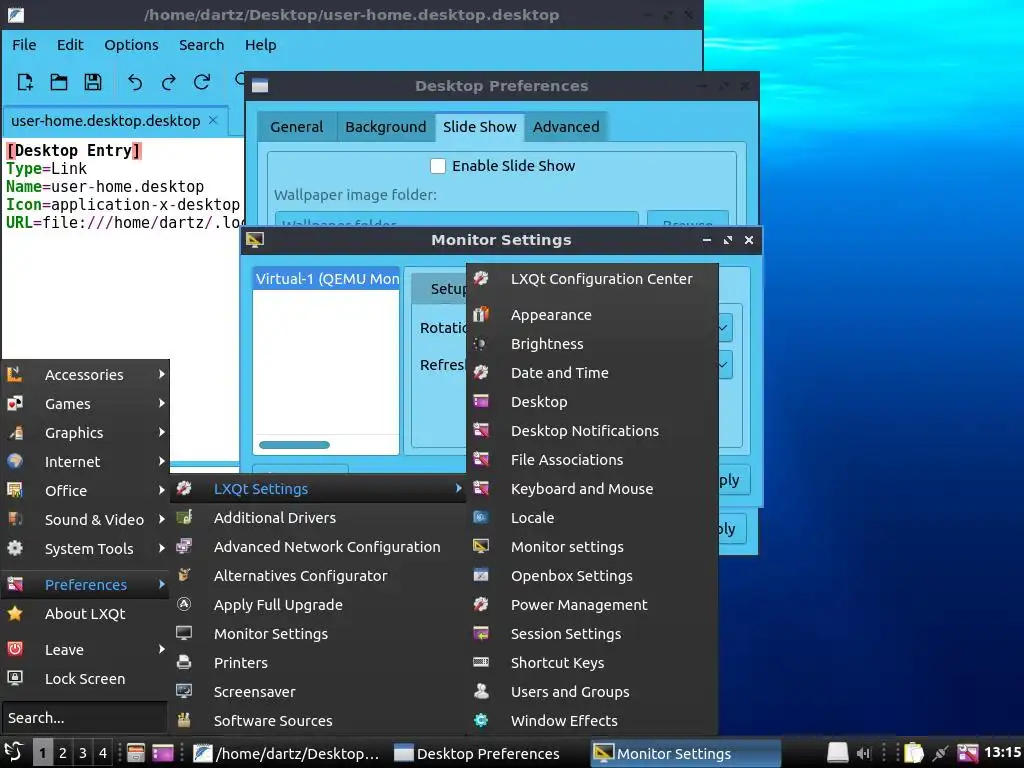This screenshot has height=768, width=1024.
Task: Open Locale settings
Action: pyautogui.click(x=592, y=518)
